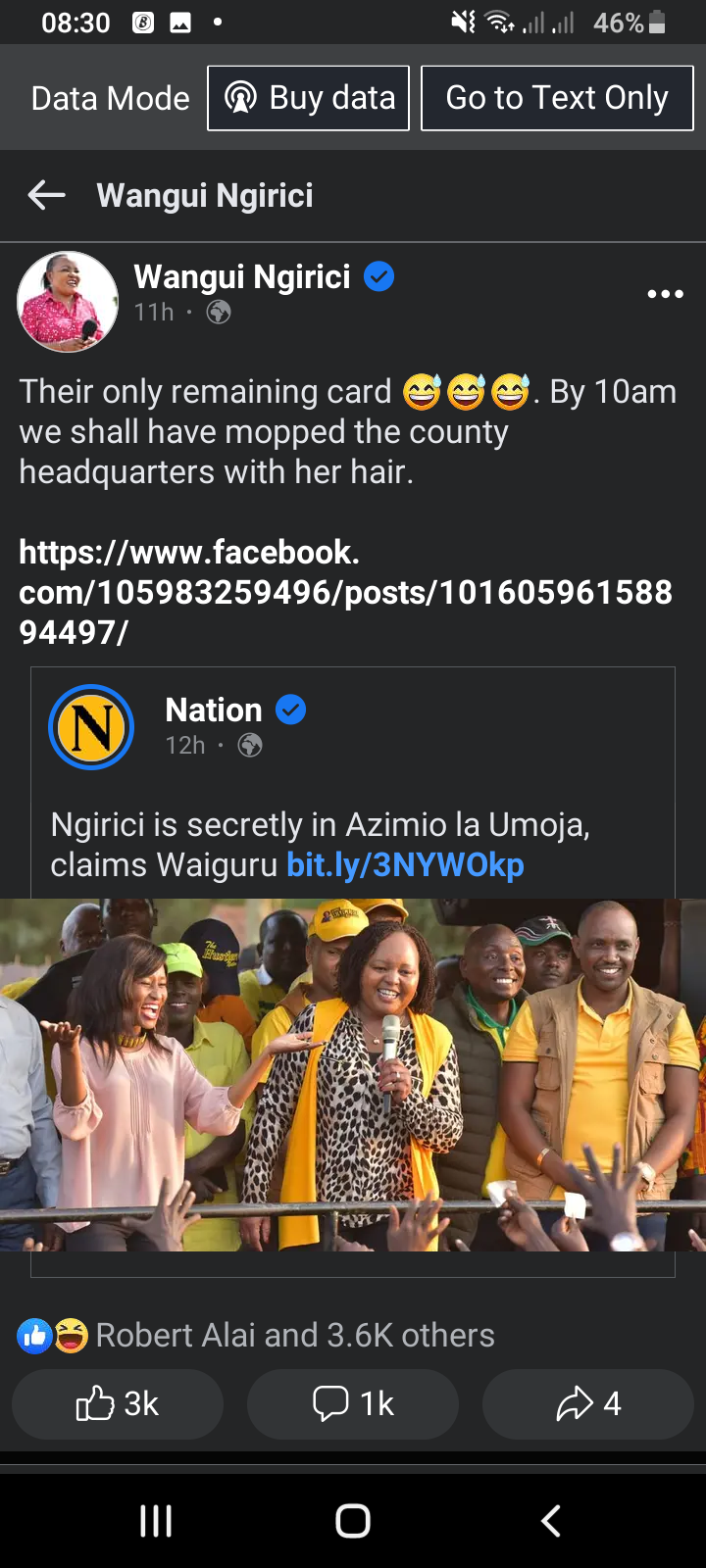The height and width of the screenshot is (1568, 706).
Task: View Robert Alai and 3.6K others reactions
Action: (295, 1335)
